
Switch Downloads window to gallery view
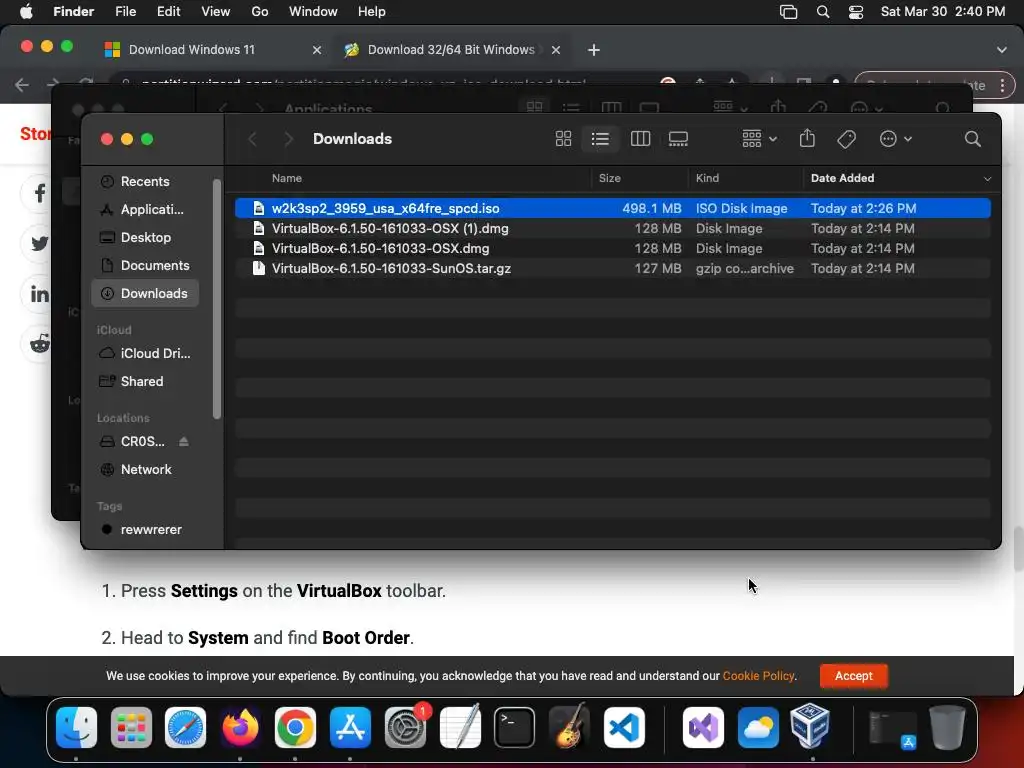tap(678, 138)
